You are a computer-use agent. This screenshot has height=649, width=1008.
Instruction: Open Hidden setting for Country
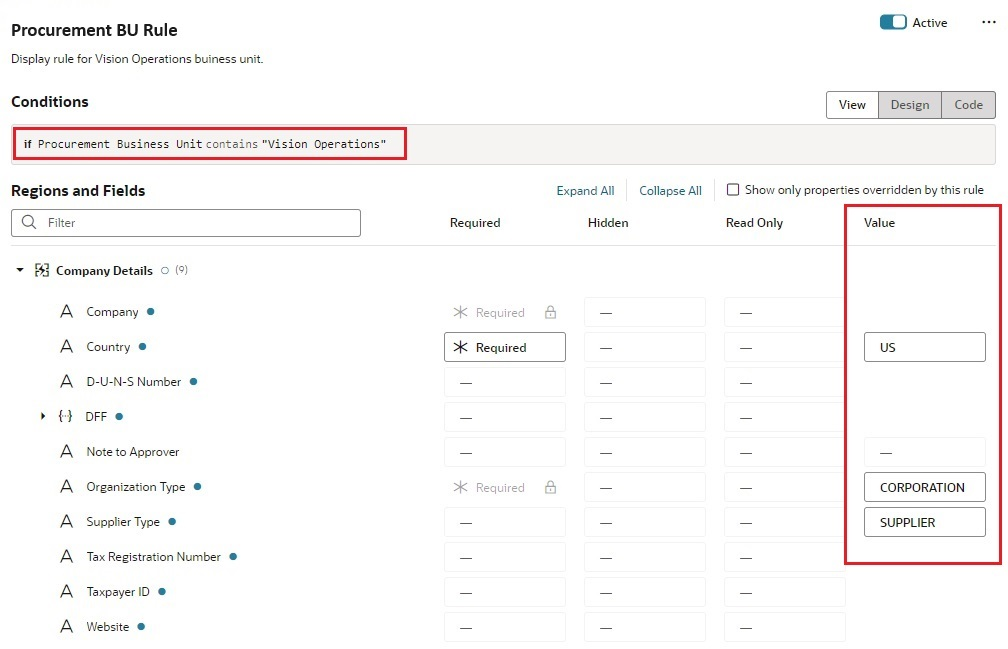645,348
